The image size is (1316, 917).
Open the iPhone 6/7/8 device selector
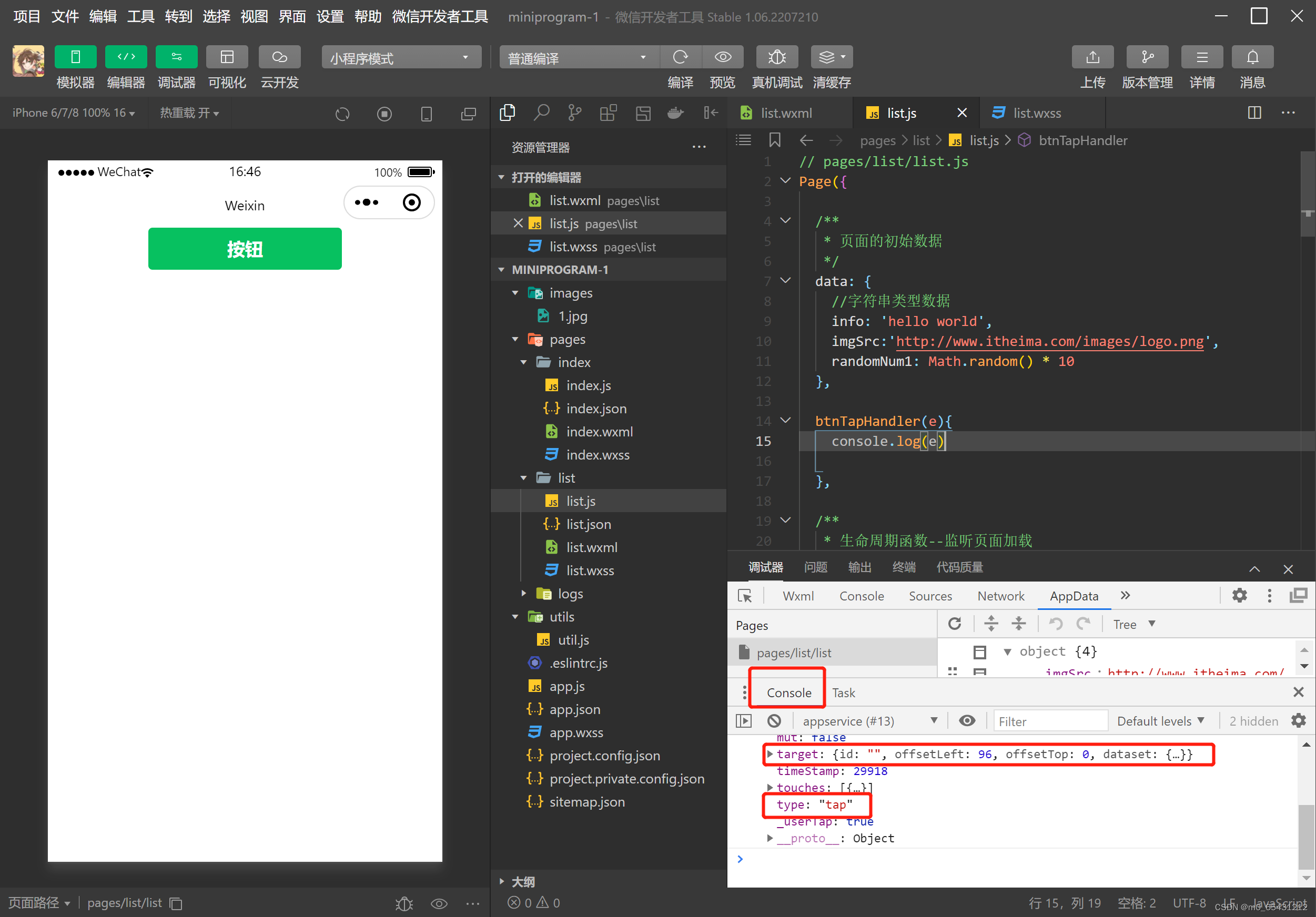point(74,113)
